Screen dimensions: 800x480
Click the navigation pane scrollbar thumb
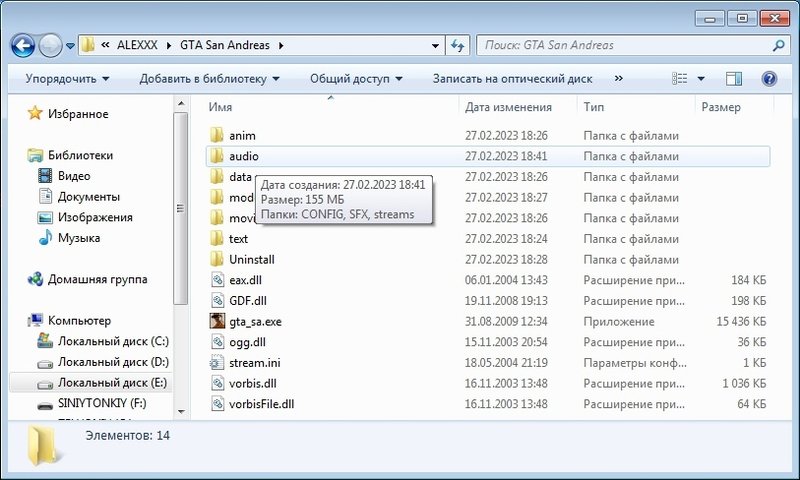181,208
